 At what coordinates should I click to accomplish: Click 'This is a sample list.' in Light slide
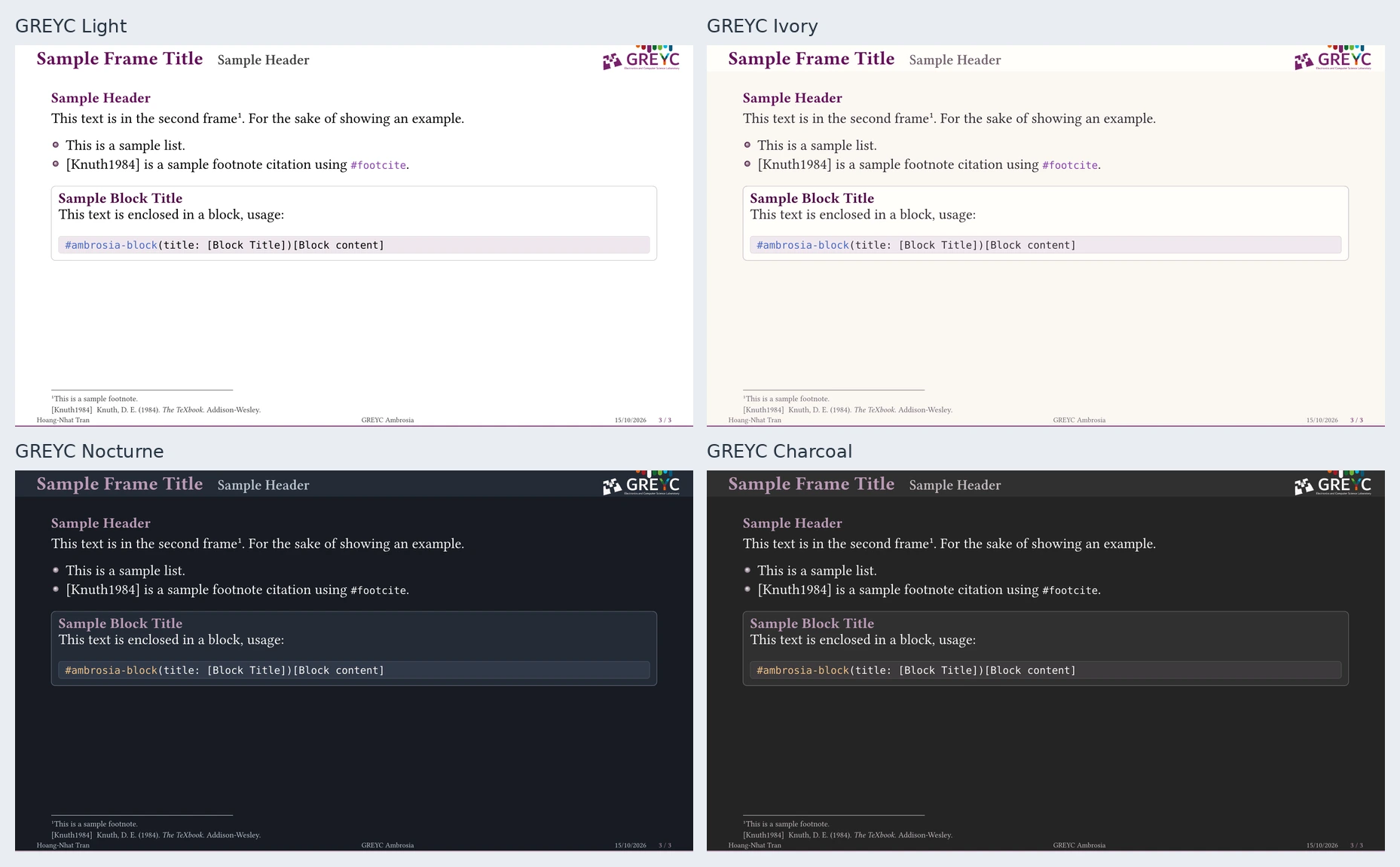(x=125, y=146)
